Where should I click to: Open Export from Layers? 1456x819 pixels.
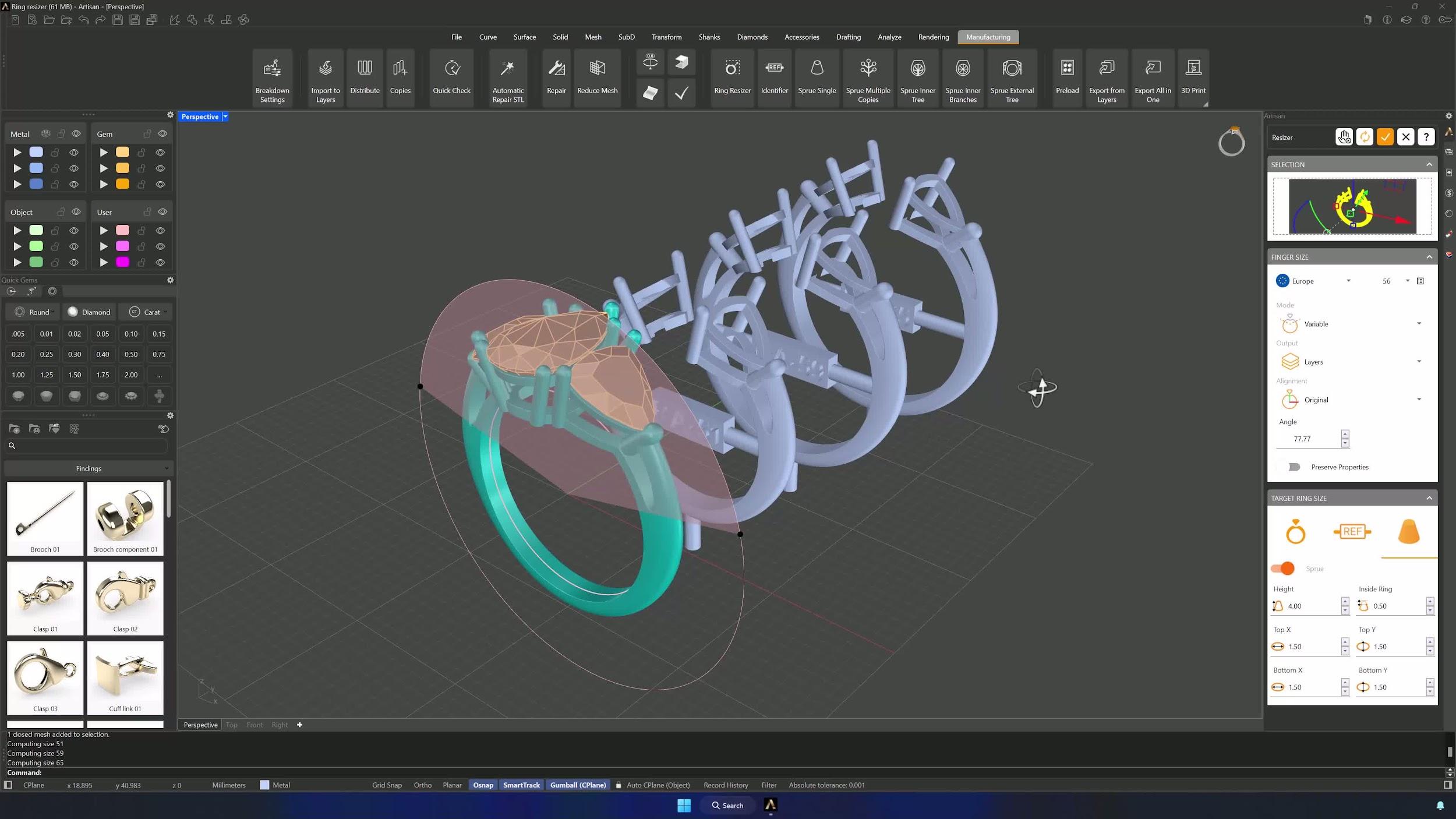pyautogui.click(x=1107, y=79)
